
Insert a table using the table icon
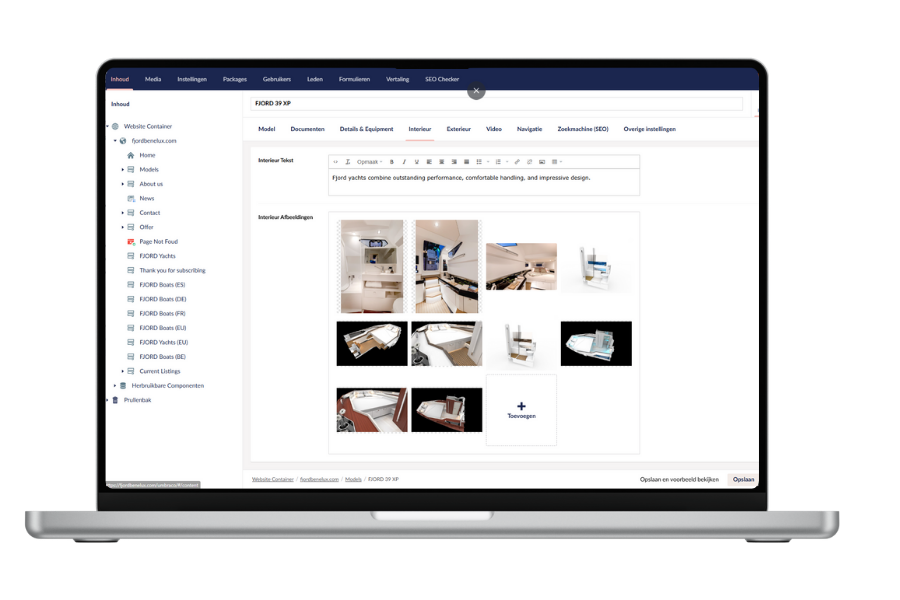click(x=555, y=160)
